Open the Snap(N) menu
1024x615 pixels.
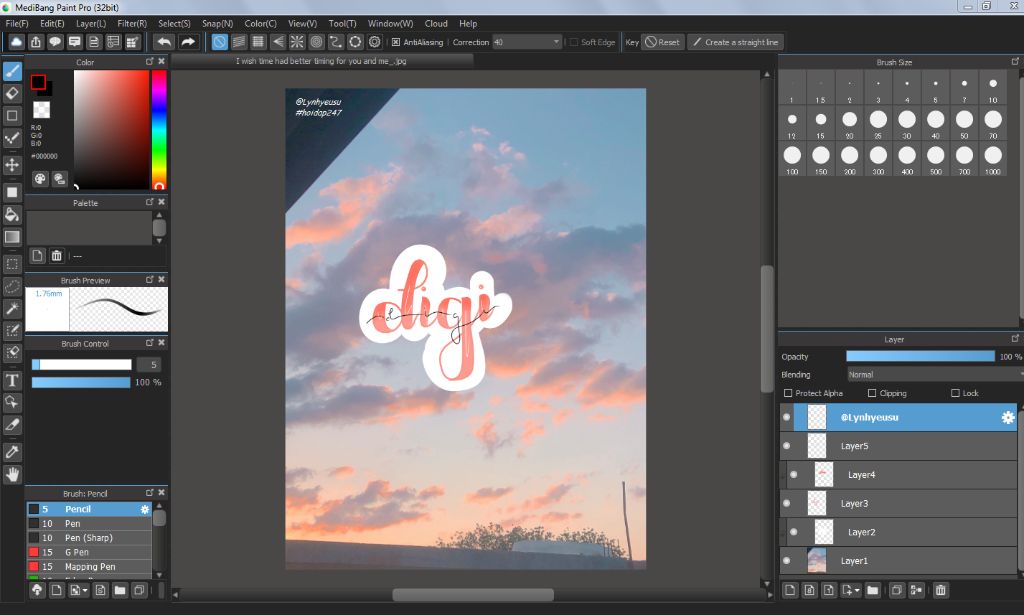pyautogui.click(x=217, y=24)
